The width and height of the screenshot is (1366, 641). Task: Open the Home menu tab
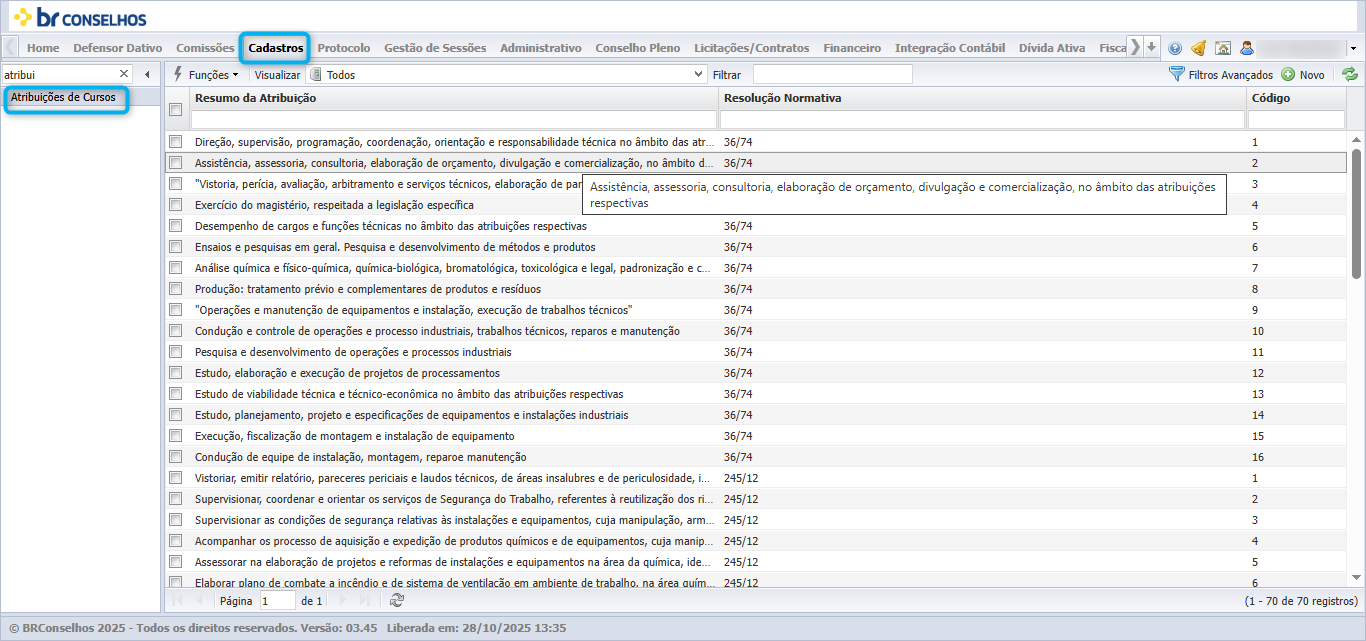[x=43, y=47]
